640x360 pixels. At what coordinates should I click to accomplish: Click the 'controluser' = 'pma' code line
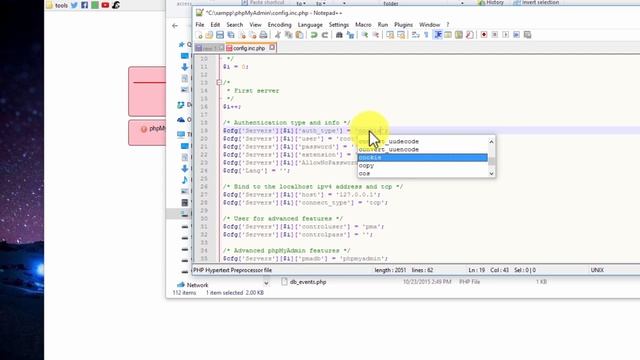[x=304, y=227]
